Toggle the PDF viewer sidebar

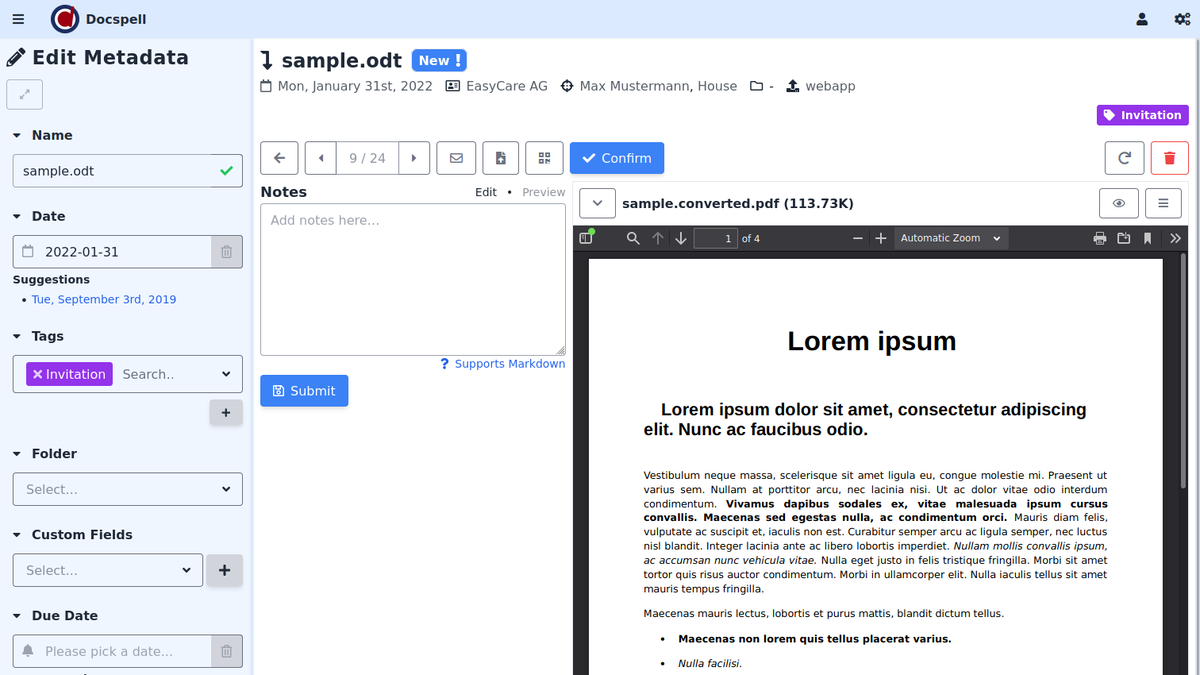586,238
